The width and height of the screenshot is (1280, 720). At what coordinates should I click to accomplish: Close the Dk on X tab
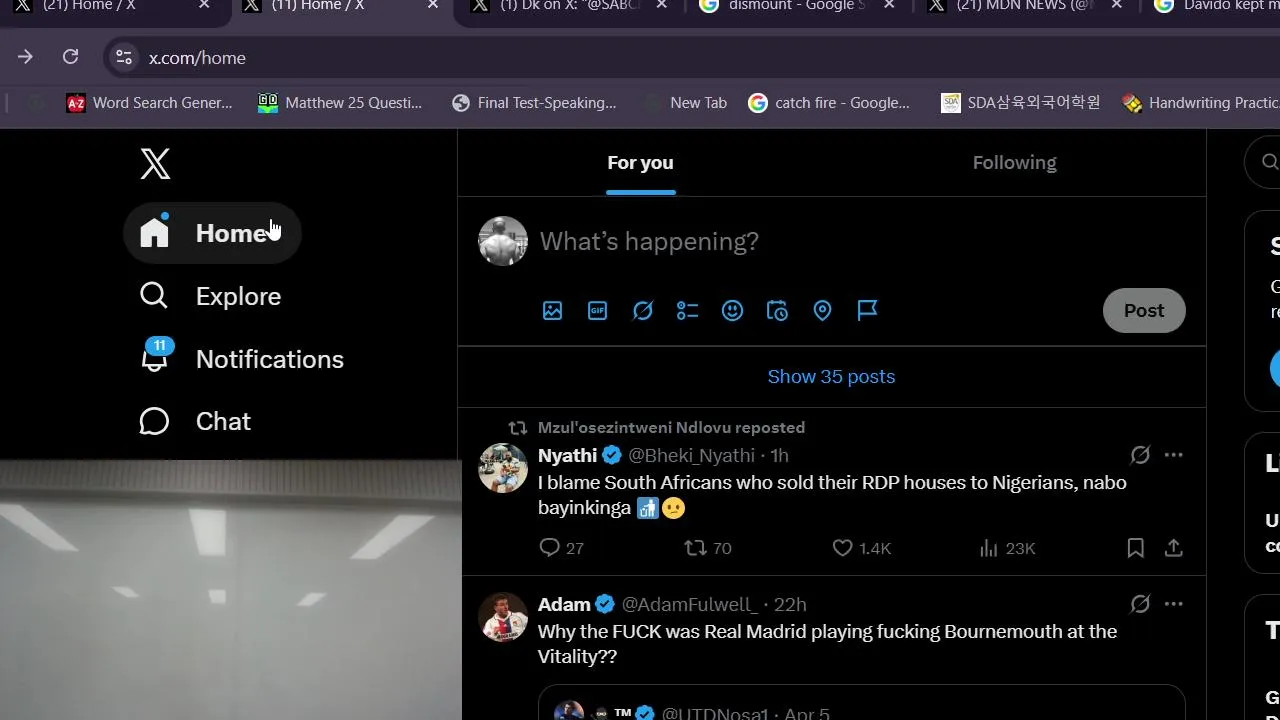click(x=661, y=5)
